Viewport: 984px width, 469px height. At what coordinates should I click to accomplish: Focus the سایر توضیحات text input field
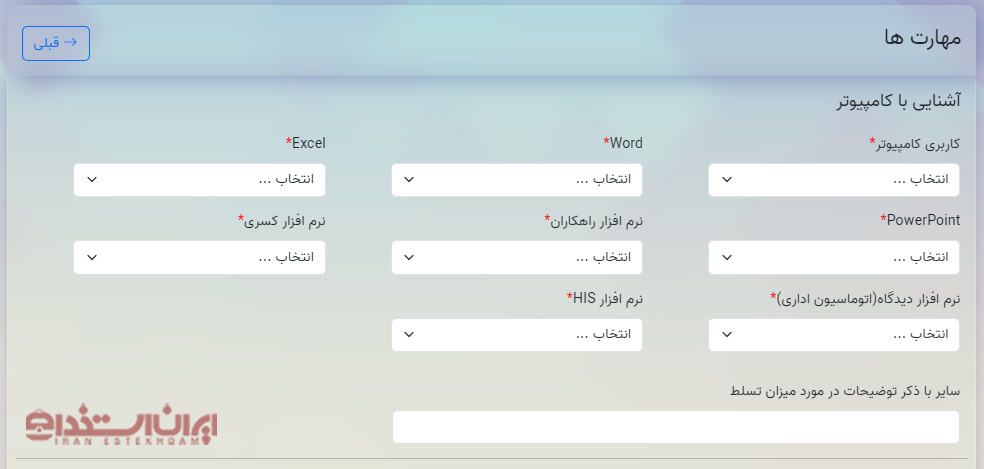click(675, 427)
